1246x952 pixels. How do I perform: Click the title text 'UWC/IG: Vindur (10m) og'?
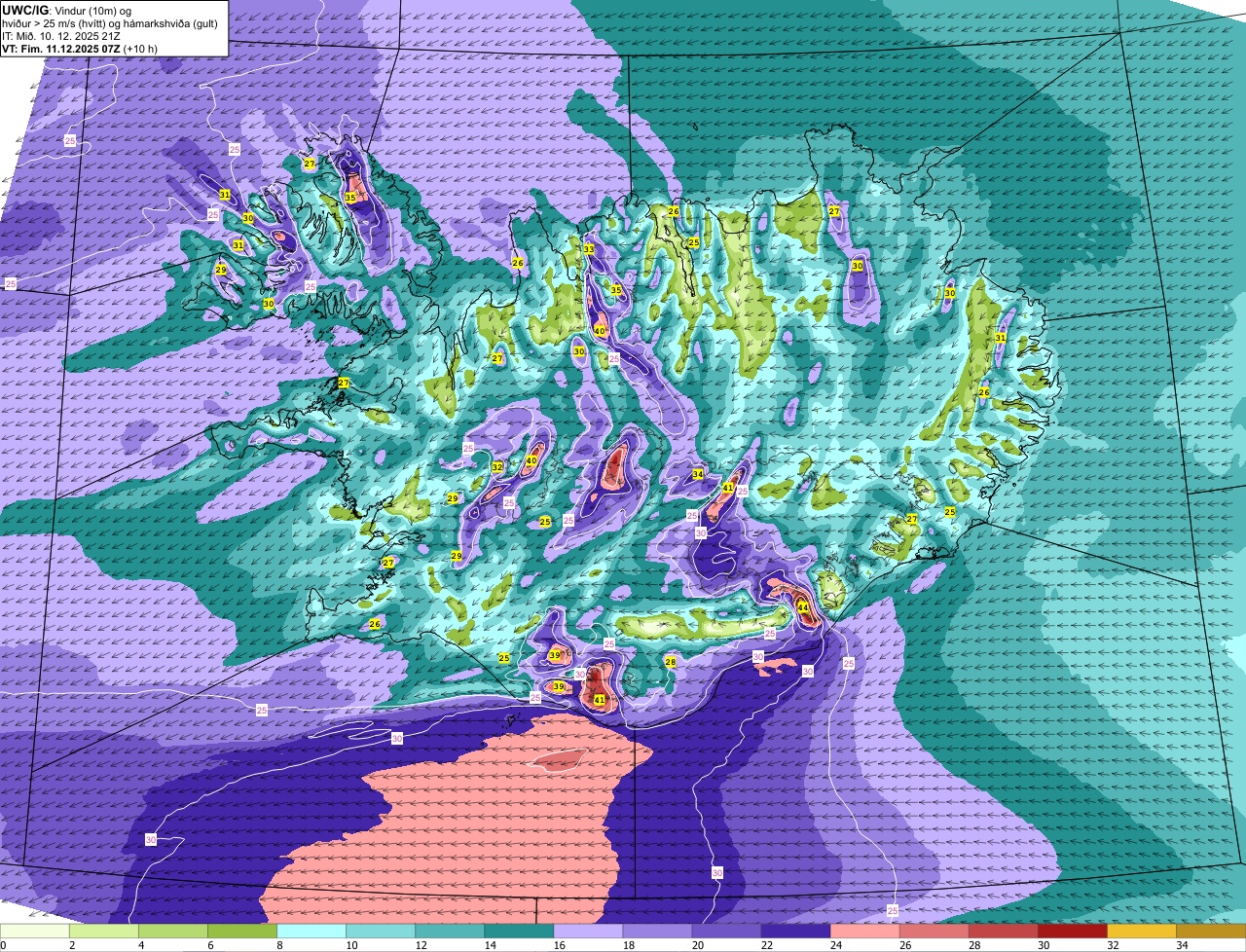(x=66, y=10)
